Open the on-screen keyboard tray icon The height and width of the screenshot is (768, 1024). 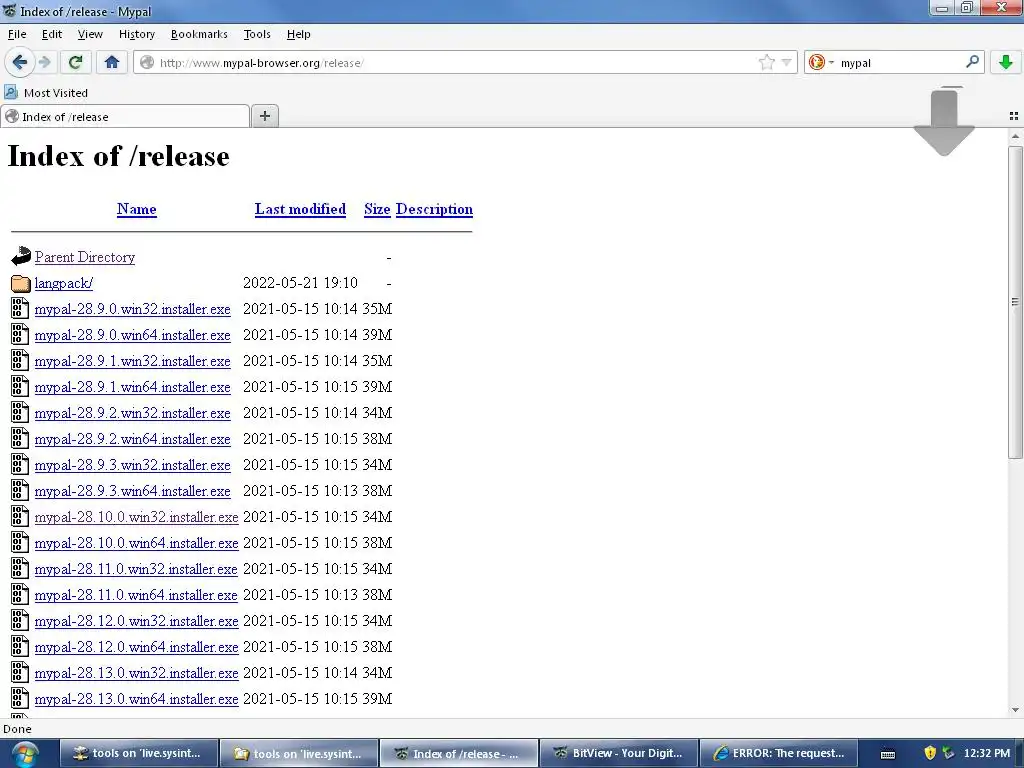[888, 754]
